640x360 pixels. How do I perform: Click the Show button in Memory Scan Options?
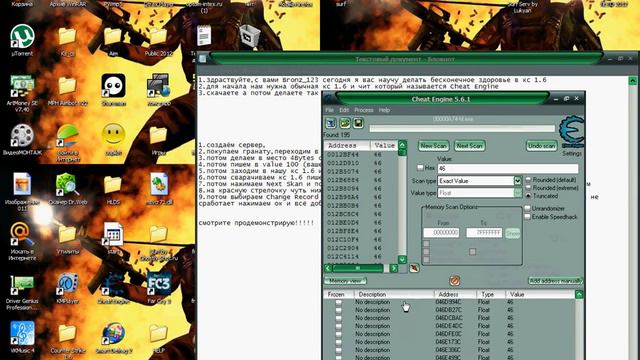point(513,233)
